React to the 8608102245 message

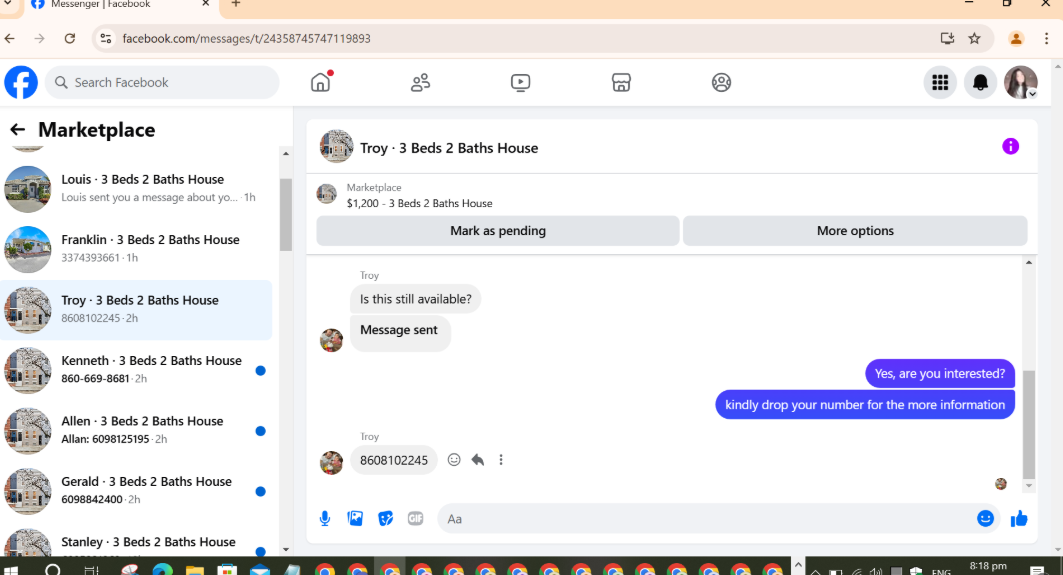point(454,460)
